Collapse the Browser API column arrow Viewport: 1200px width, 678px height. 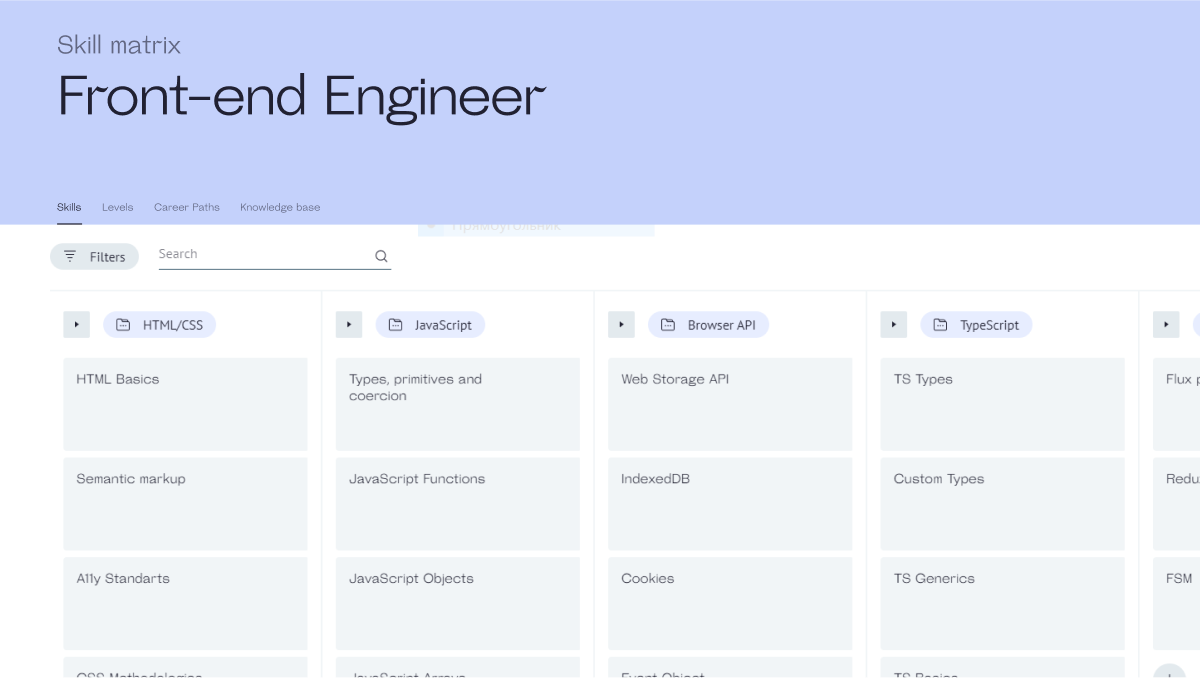pyautogui.click(x=621, y=324)
